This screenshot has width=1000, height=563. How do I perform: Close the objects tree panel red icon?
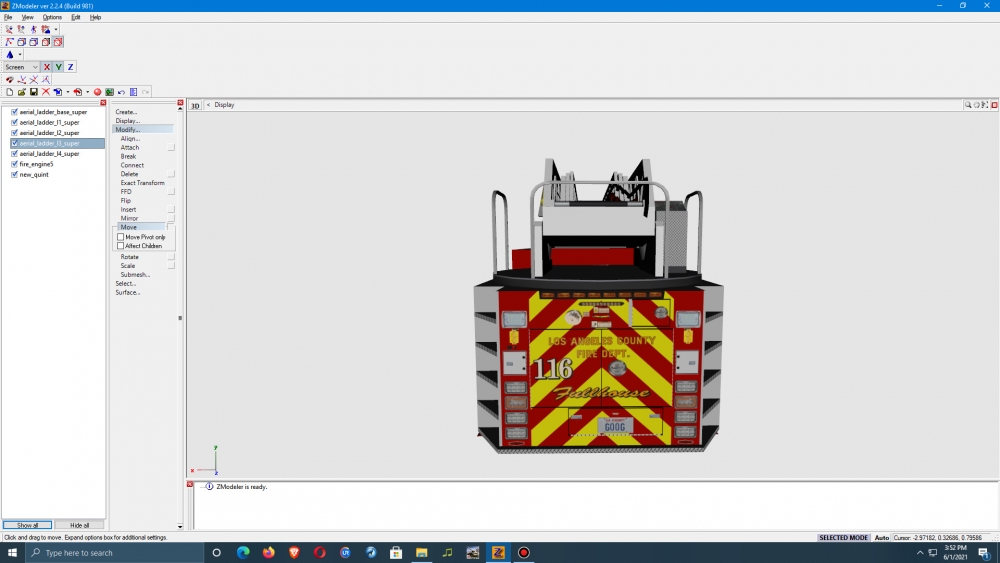tap(103, 103)
